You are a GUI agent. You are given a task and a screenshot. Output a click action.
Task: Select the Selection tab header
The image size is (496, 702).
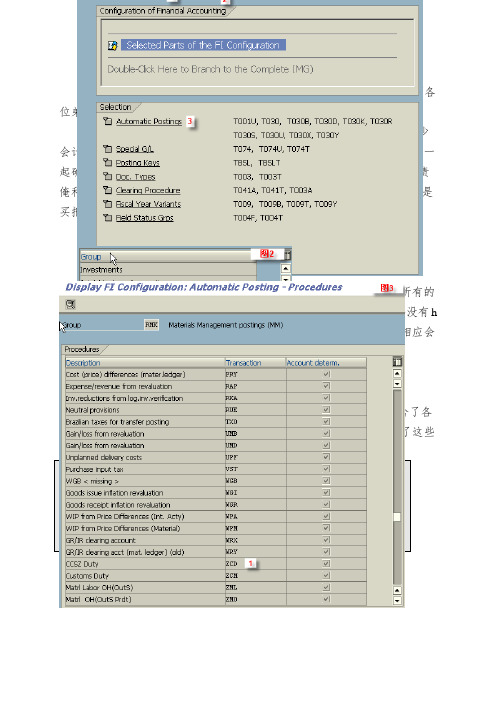116,107
